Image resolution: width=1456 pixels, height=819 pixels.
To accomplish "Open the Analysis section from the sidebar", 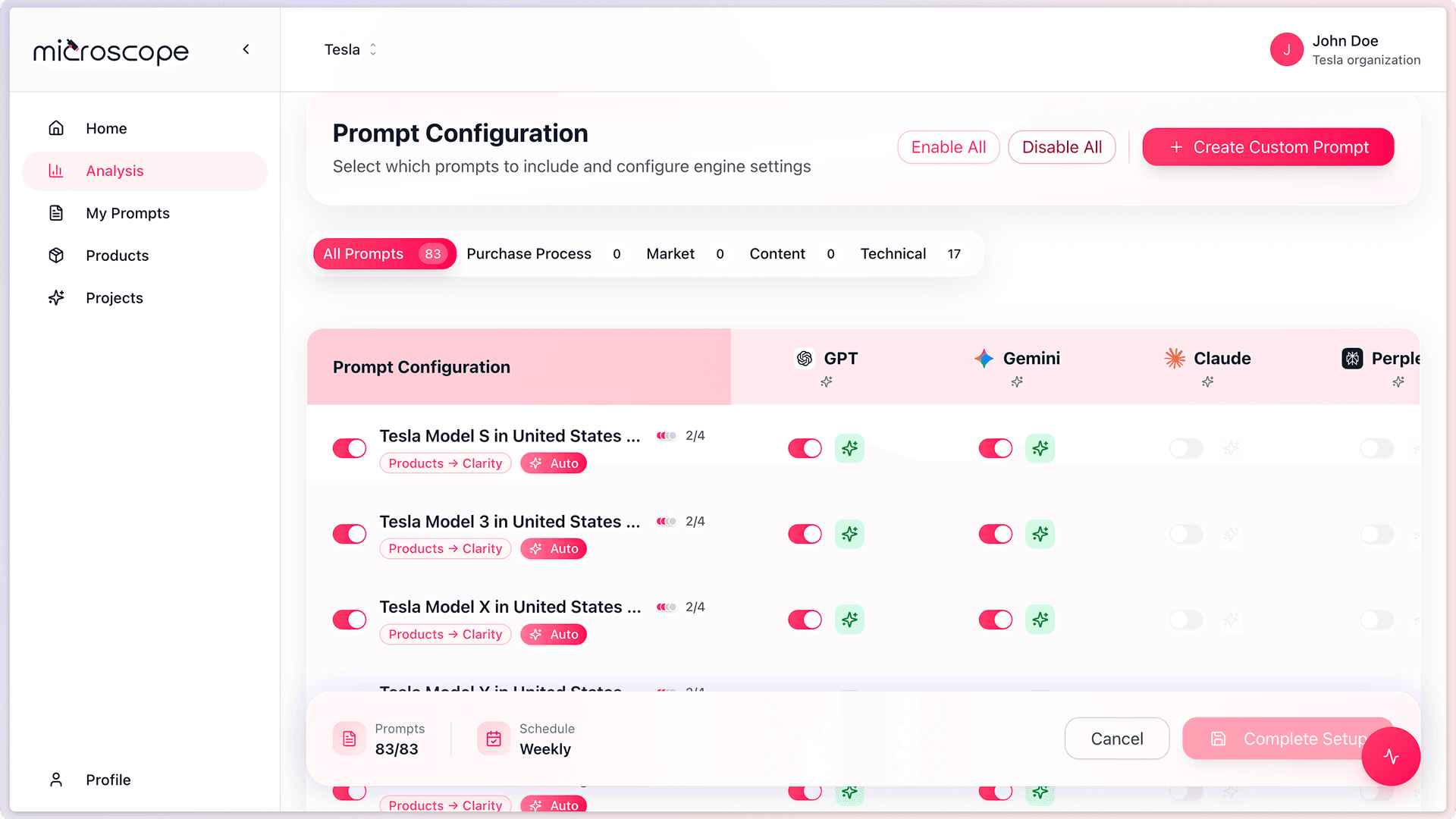I will coord(115,171).
